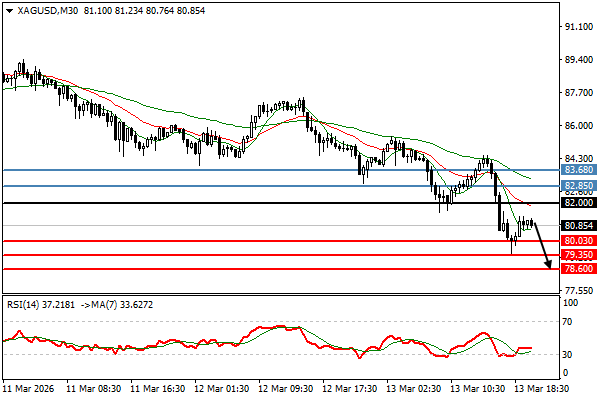Click the 91.100 price axis value
600x400 pixels.
577,27
